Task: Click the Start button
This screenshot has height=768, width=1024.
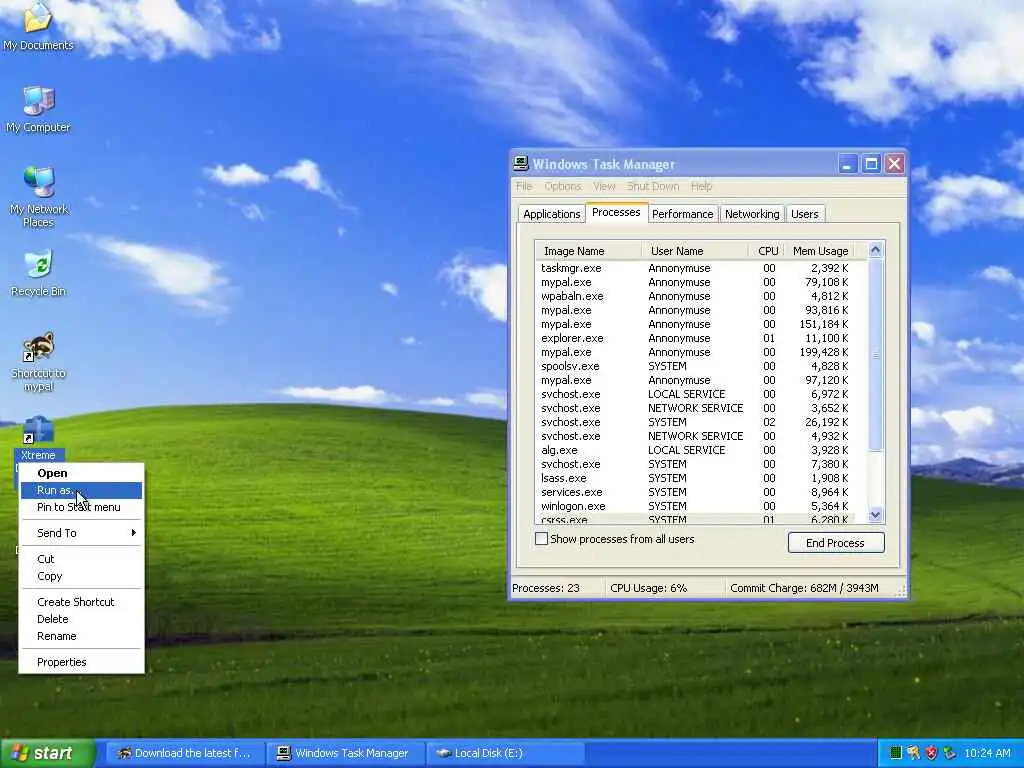Action: 47,753
